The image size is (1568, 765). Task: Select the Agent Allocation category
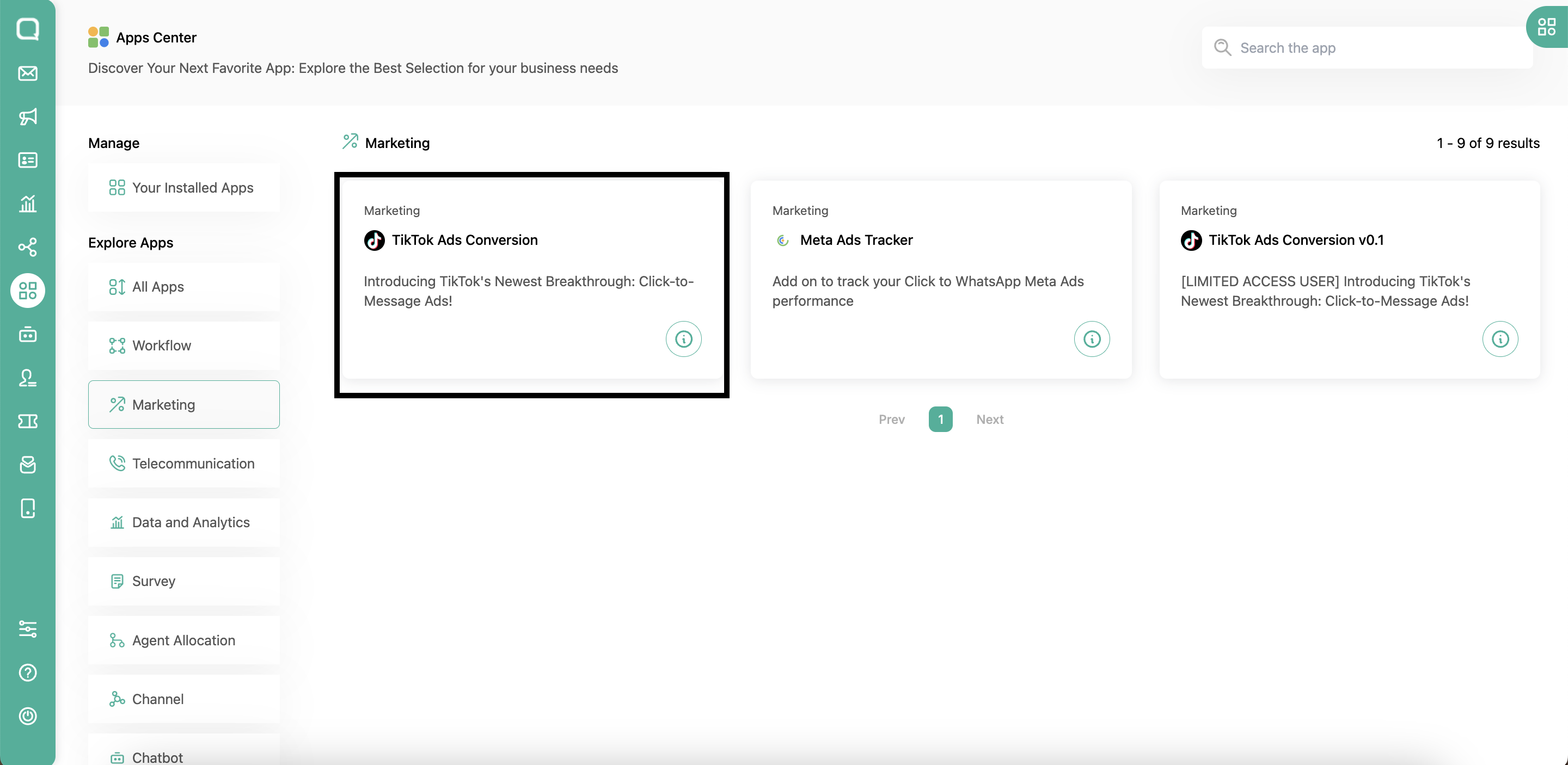coord(184,640)
